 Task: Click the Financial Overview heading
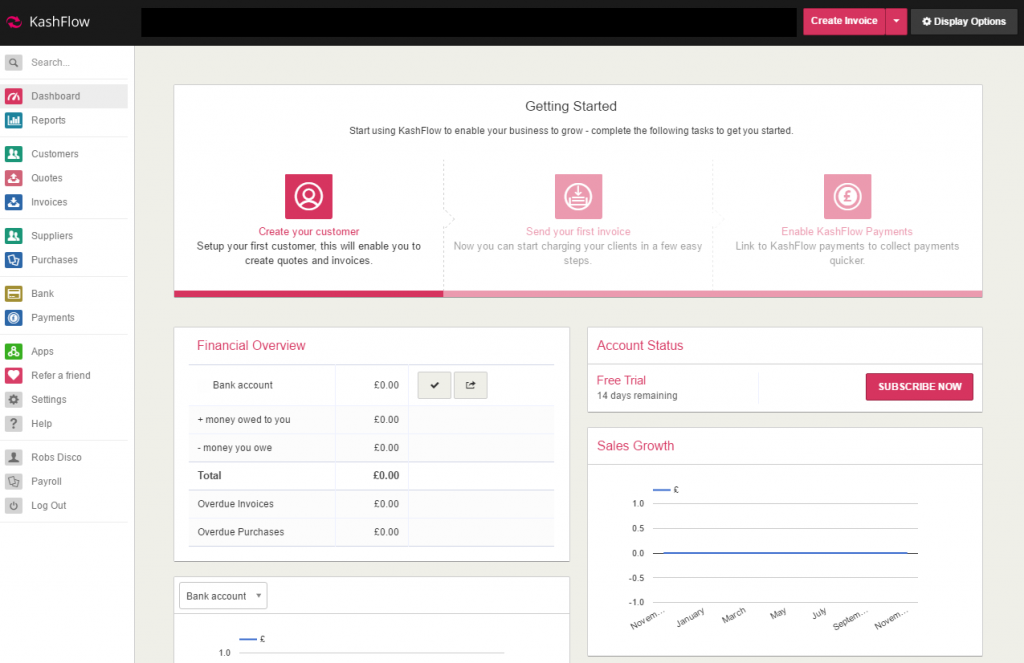click(x=251, y=346)
